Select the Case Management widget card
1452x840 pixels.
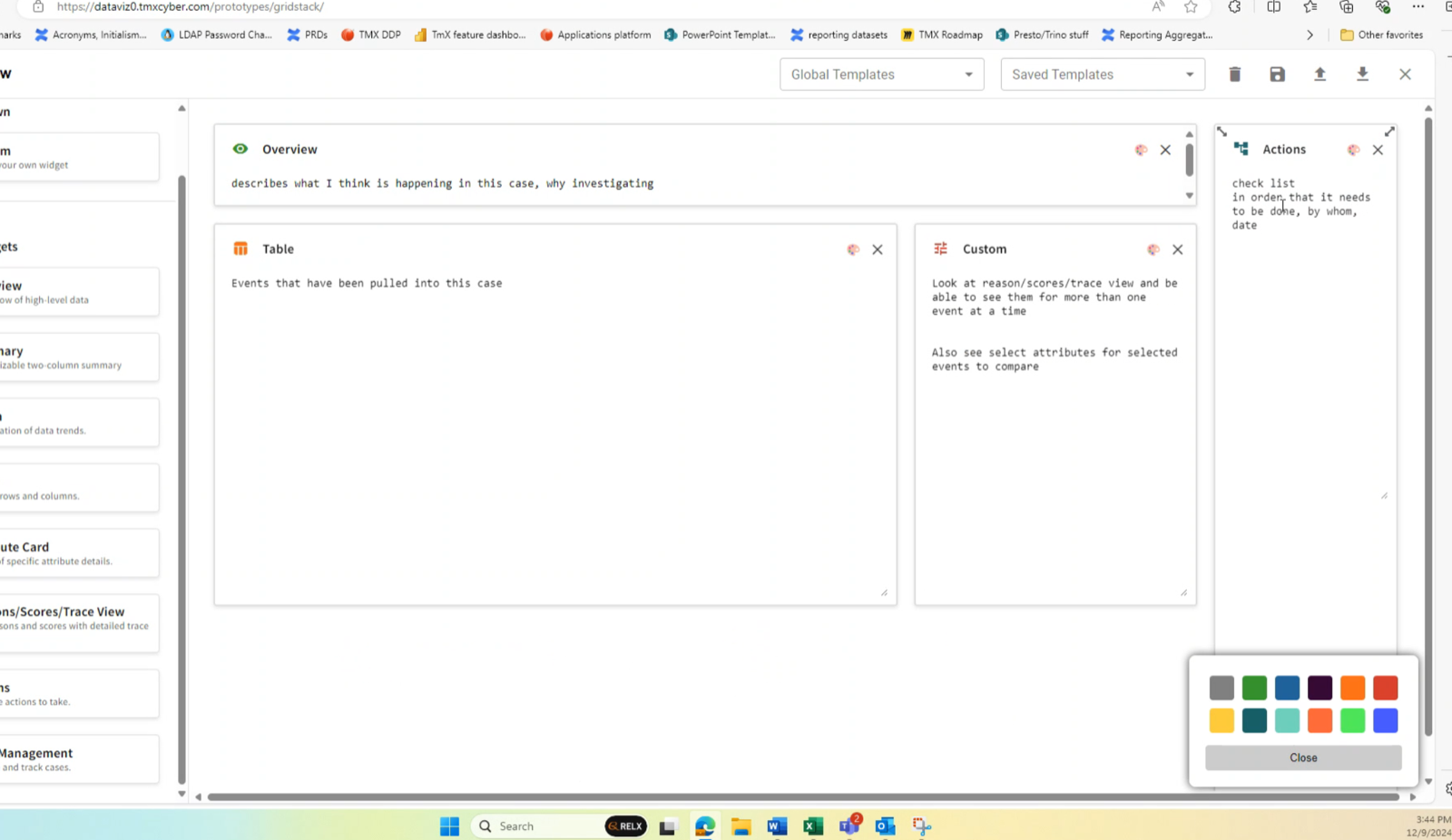tap(77, 759)
